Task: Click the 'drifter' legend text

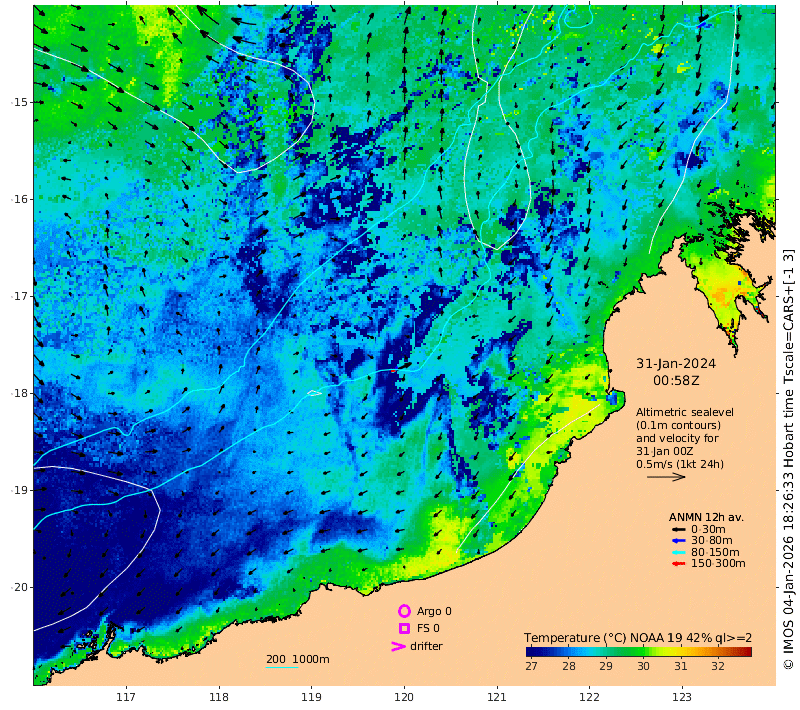Action: click(x=426, y=646)
